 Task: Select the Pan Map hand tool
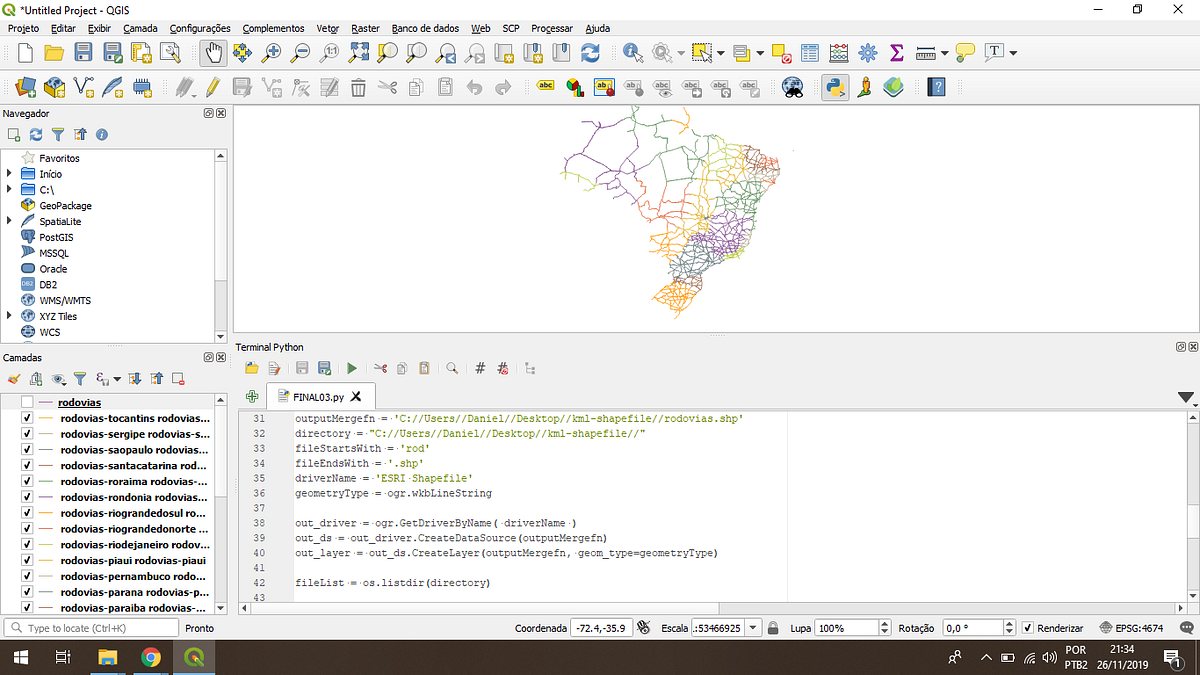pos(213,52)
